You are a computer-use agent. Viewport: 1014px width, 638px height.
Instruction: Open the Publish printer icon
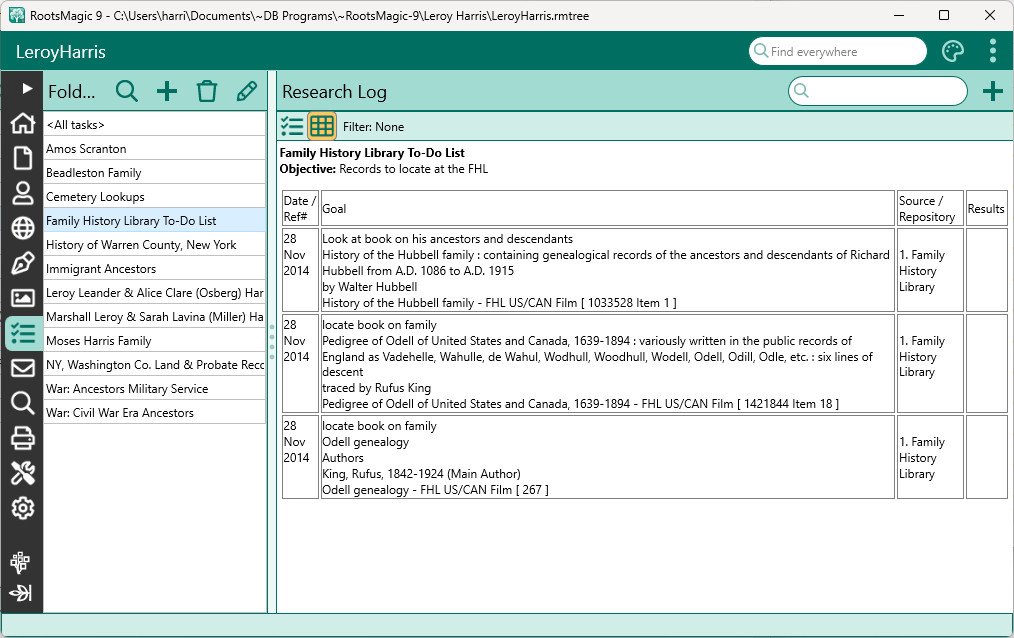pyautogui.click(x=22, y=437)
